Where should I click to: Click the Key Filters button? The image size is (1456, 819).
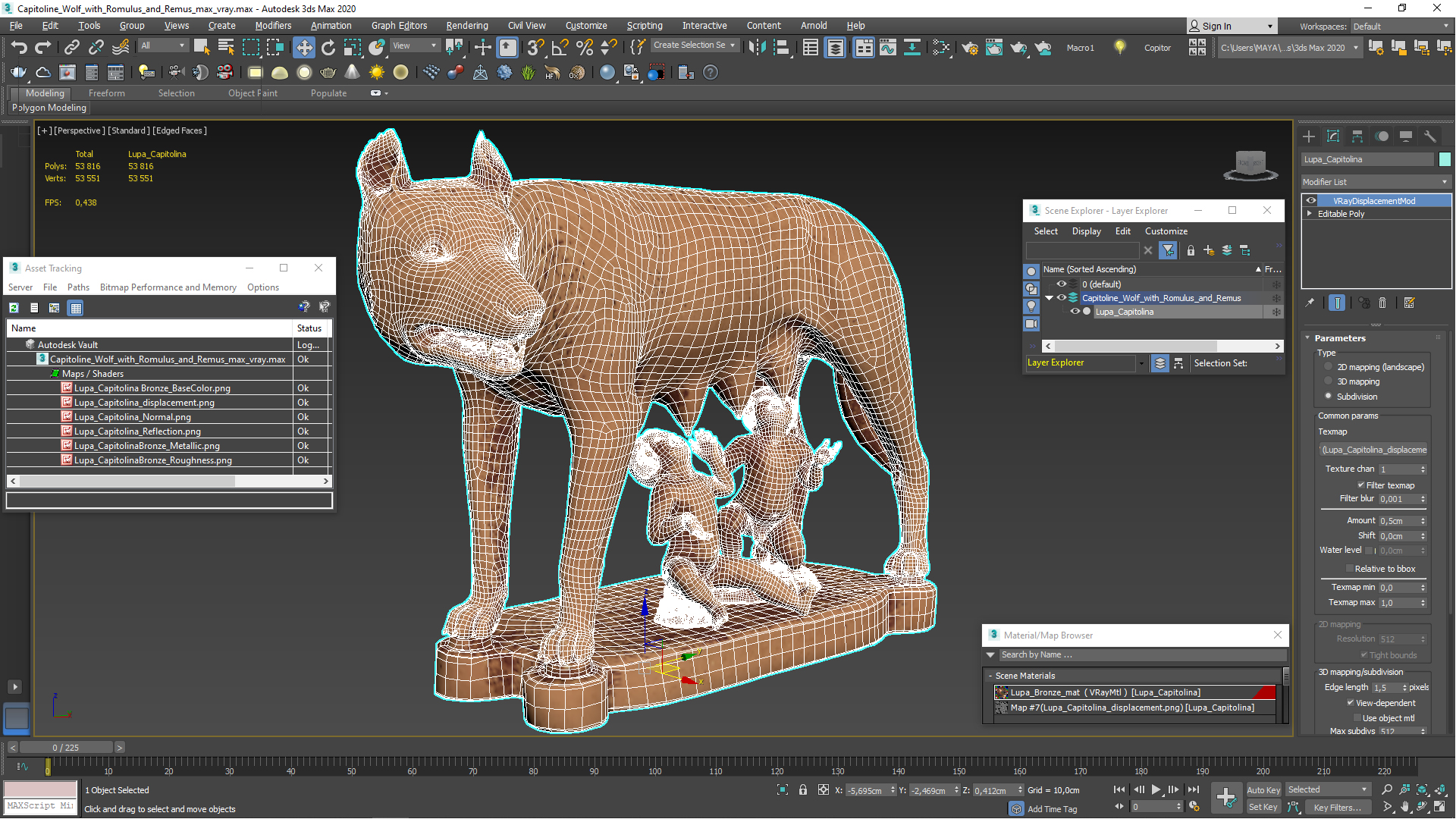1338,807
